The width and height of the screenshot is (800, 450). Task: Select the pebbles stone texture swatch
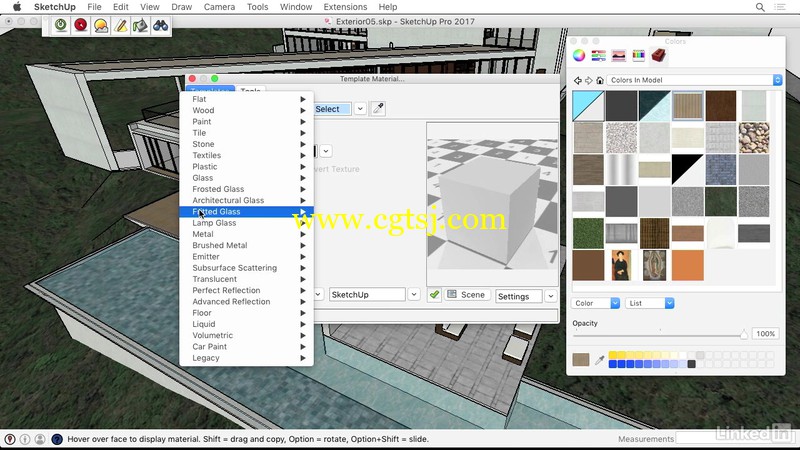(754, 138)
